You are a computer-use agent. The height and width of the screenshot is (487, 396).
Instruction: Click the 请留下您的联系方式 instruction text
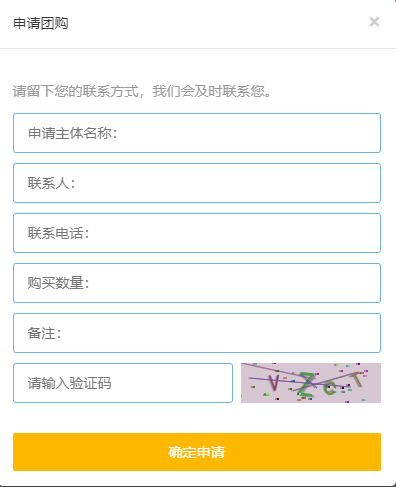click(76, 91)
